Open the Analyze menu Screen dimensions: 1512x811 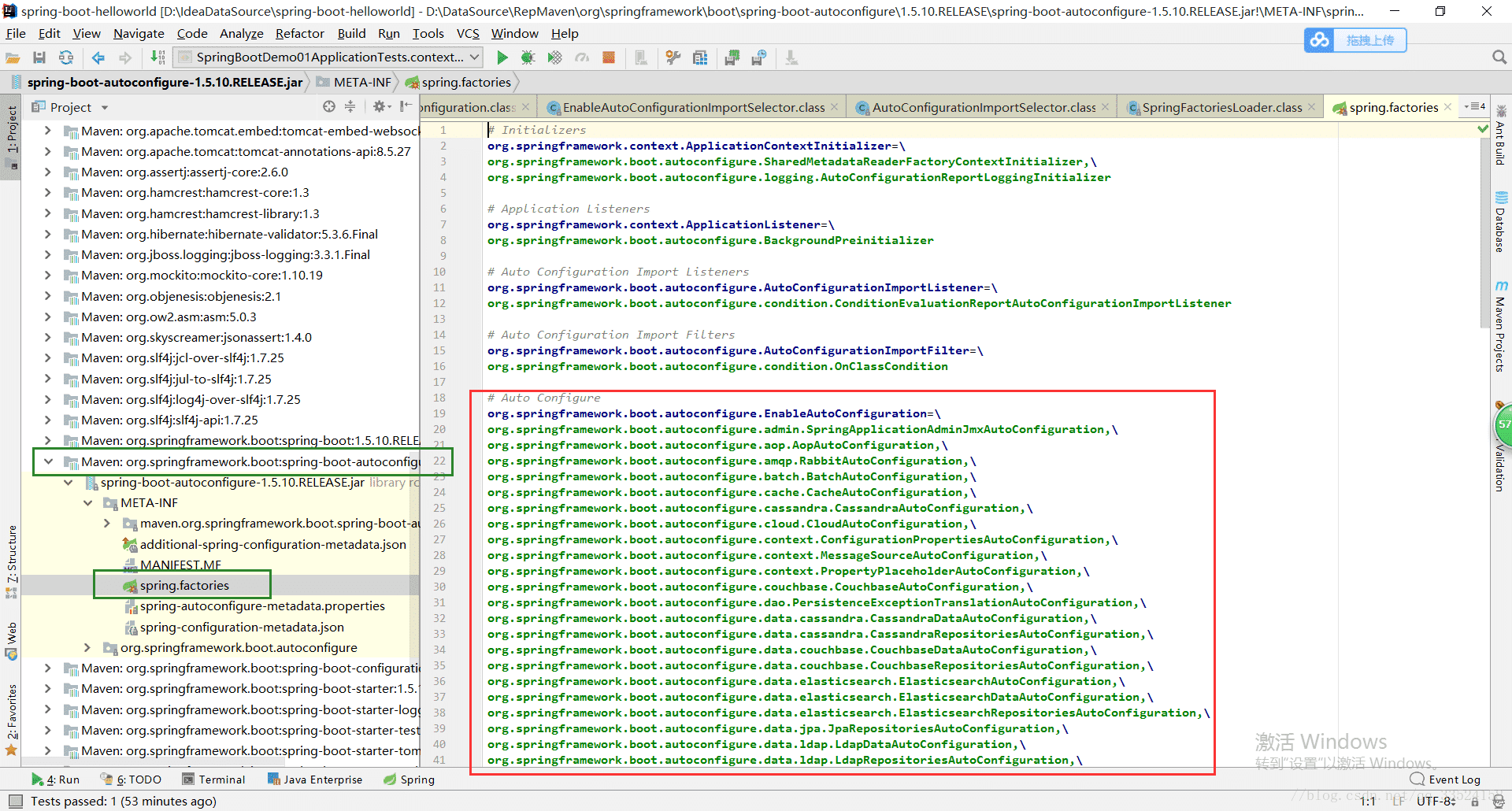[x=242, y=34]
